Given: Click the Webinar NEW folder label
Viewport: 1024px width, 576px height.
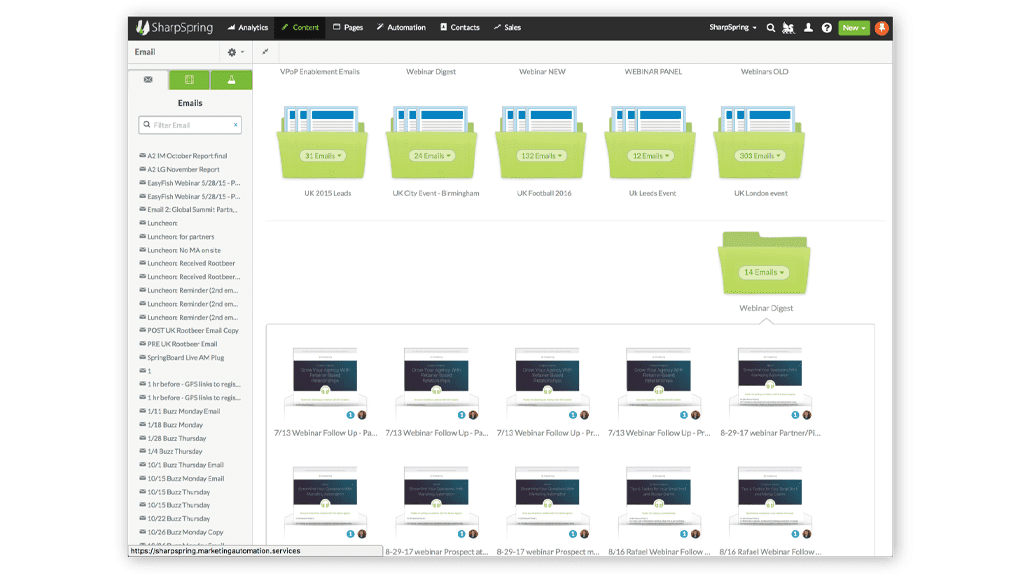Looking at the screenshot, I should click(x=542, y=72).
